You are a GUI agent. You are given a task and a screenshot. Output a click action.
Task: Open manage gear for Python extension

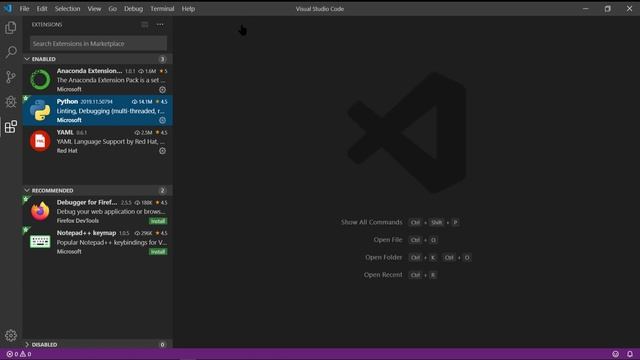(162, 120)
